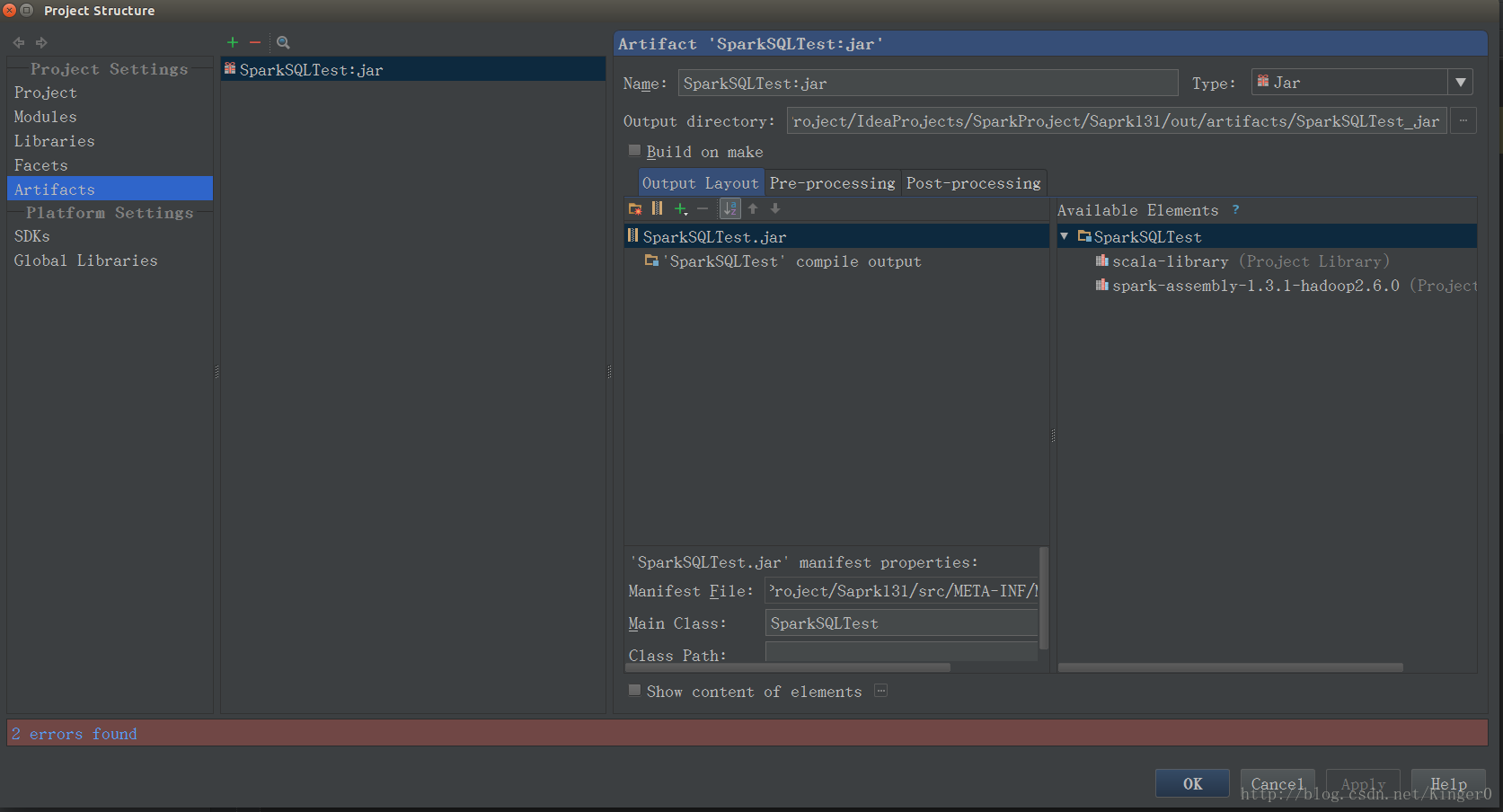Click the compile output module folder icon

[651, 260]
